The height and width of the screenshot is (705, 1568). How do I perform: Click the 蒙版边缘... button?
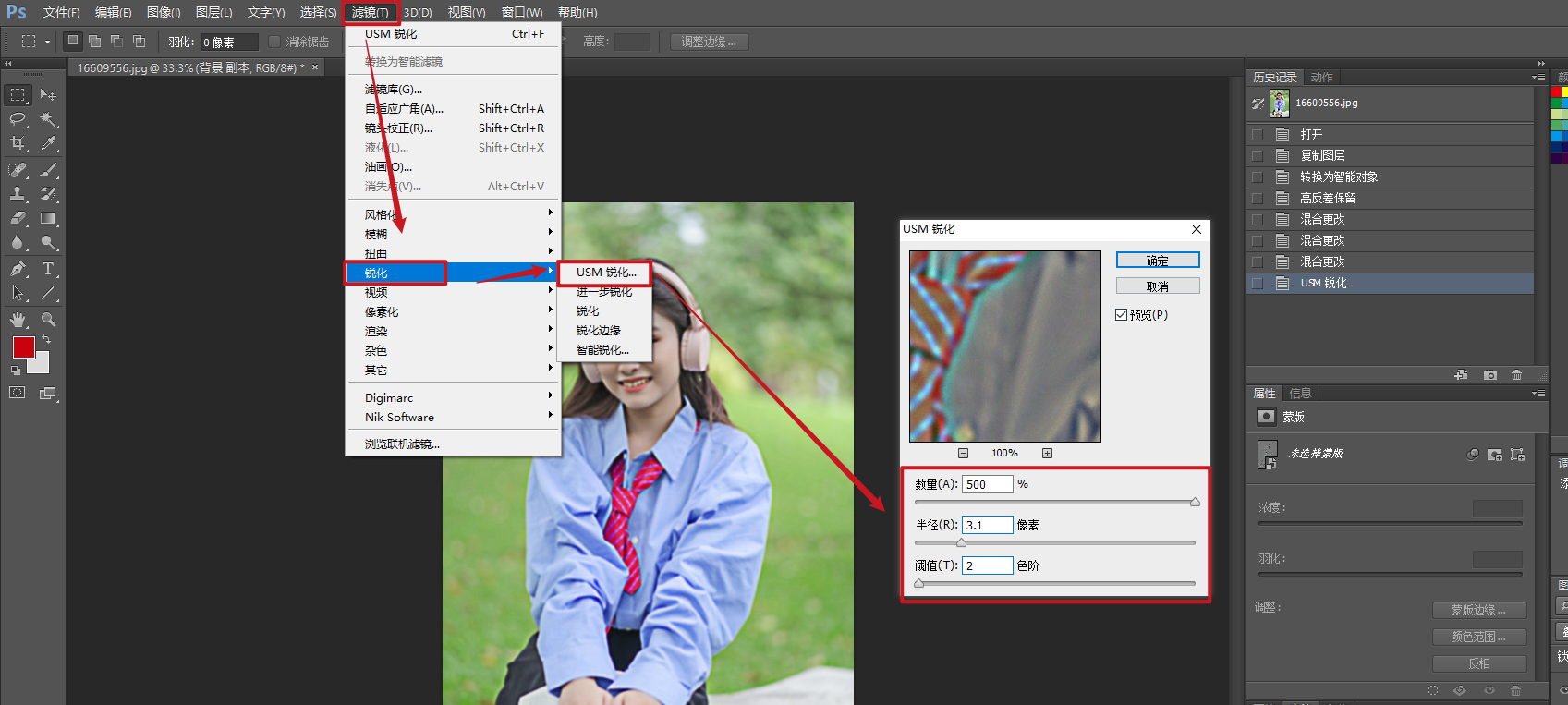coord(1478,611)
